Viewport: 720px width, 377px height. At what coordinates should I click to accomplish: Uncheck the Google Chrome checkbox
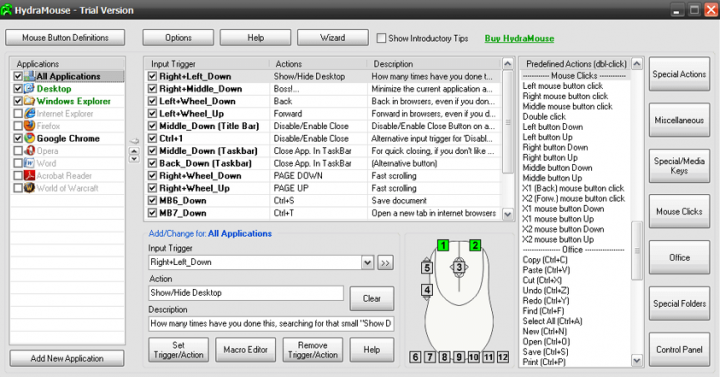click(x=18, y=138)
